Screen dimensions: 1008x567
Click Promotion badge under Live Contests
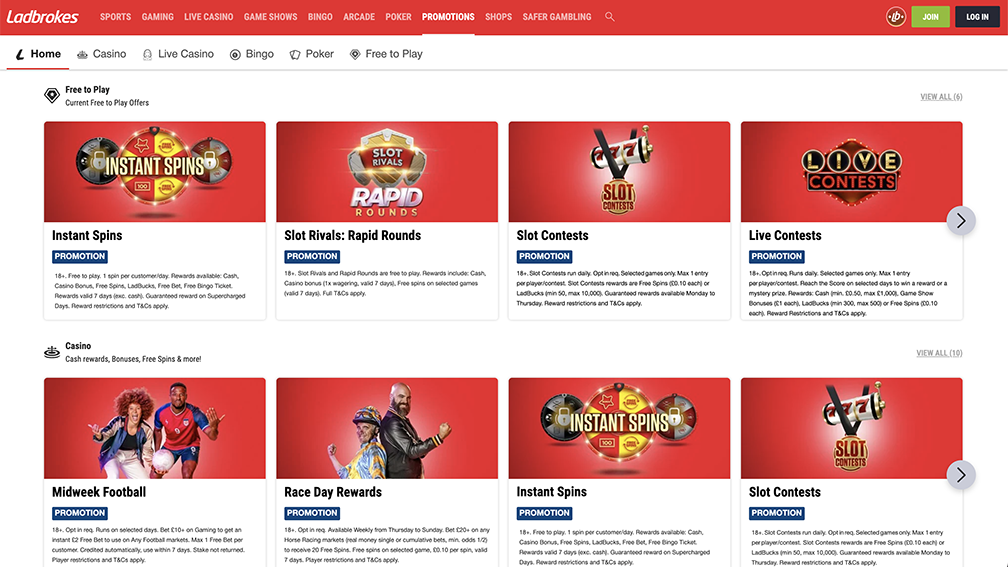coord(777,256)
